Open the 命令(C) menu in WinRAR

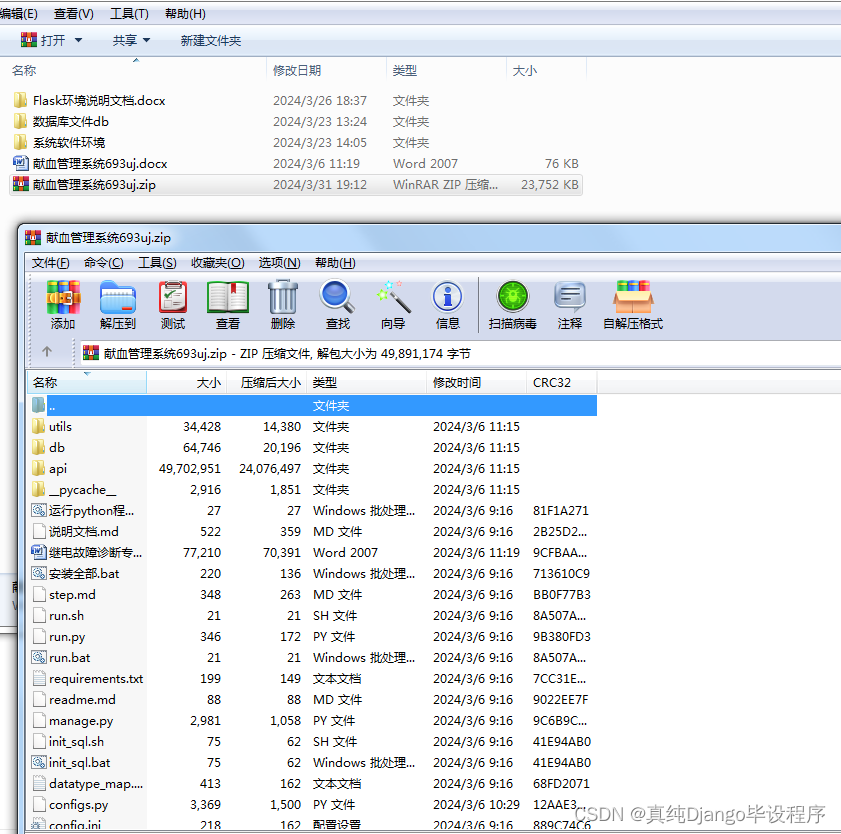(104, 263)
